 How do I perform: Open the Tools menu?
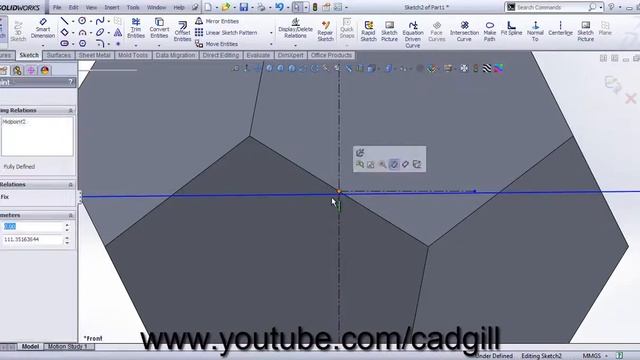coord(133,7)
